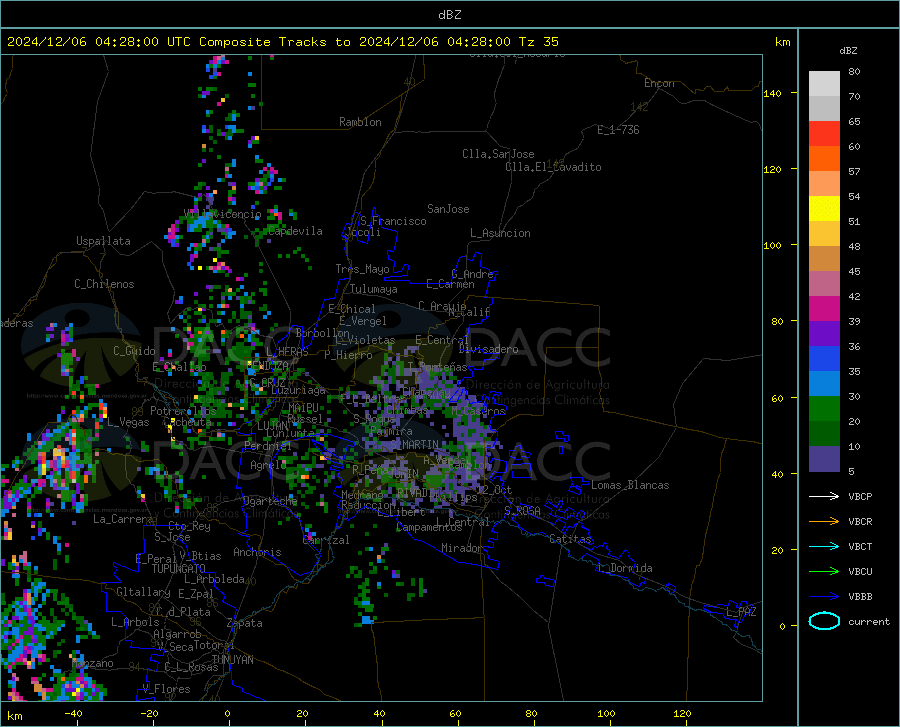Click the Tulumaya map label
Viewport: 900px width, 727px height.
click(374, 289)
